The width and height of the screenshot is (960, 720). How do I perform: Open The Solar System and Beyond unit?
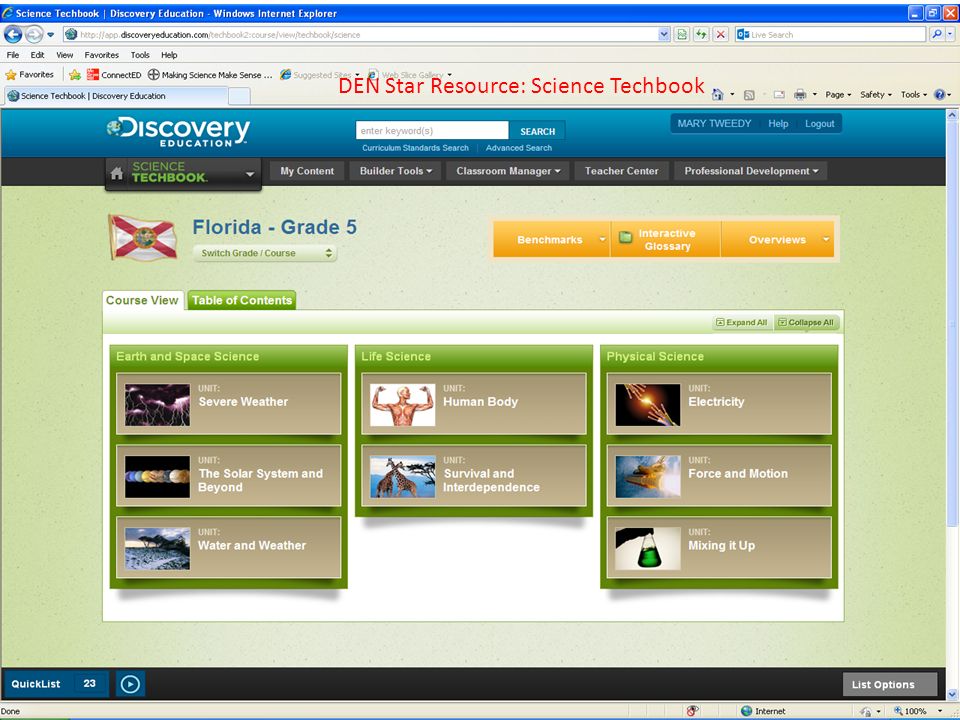(228, 476)
